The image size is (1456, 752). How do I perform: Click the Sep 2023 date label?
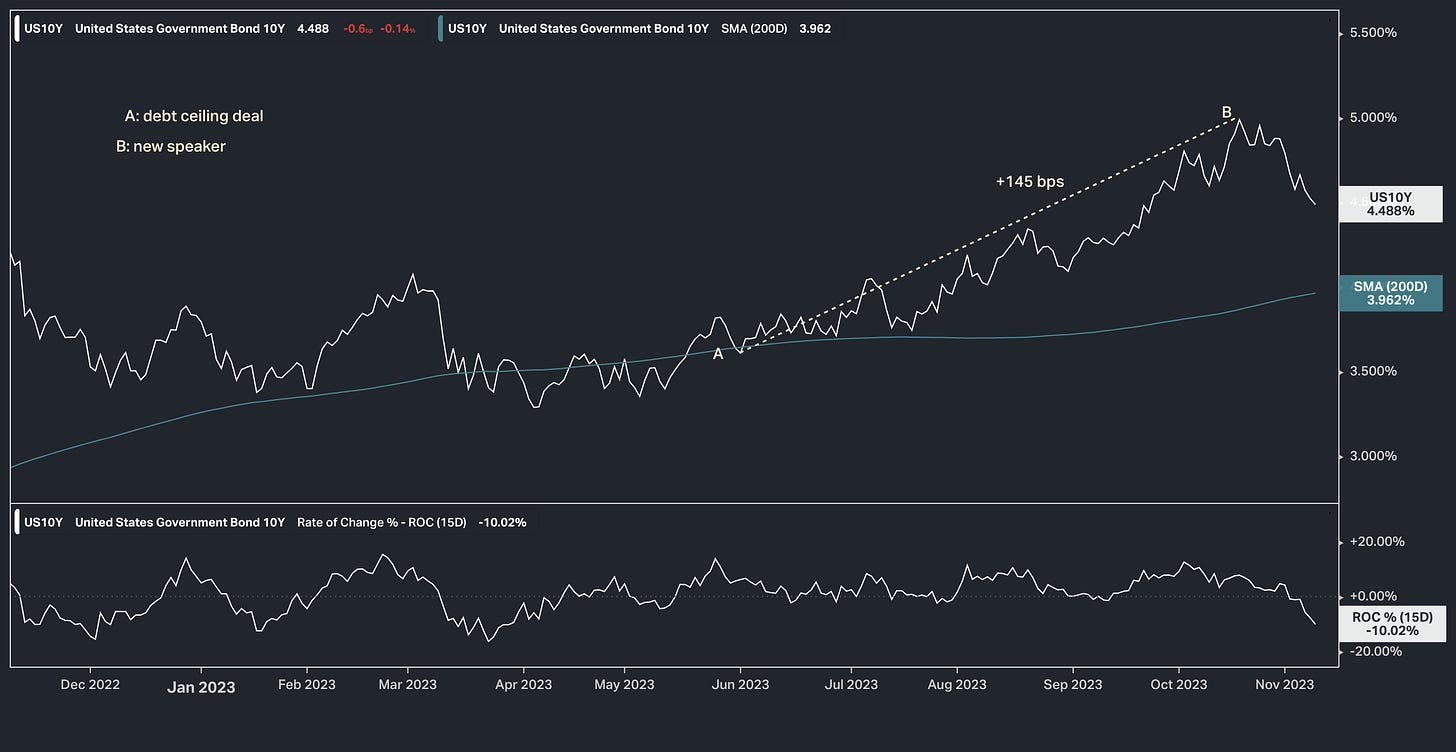(x=1072, y=685)
